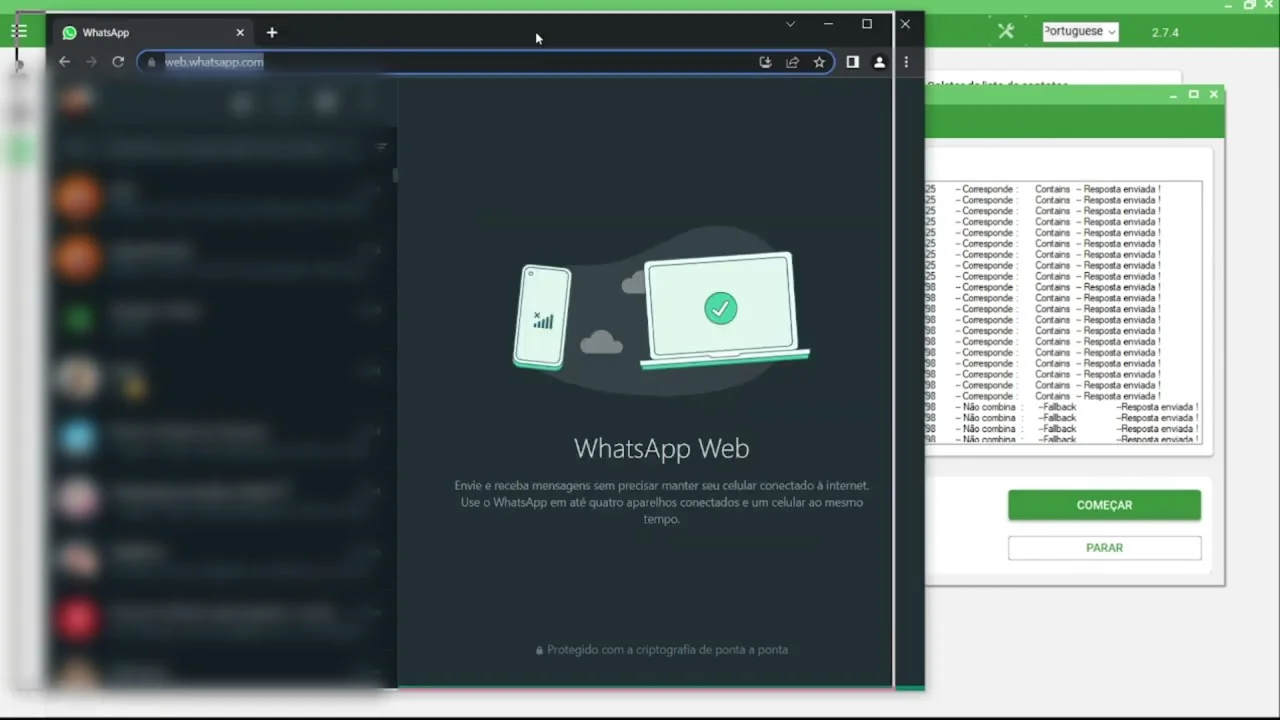Click the share page icon in address bar
The width and height of the screenshot is (1280, 720).
pos(792,62)
